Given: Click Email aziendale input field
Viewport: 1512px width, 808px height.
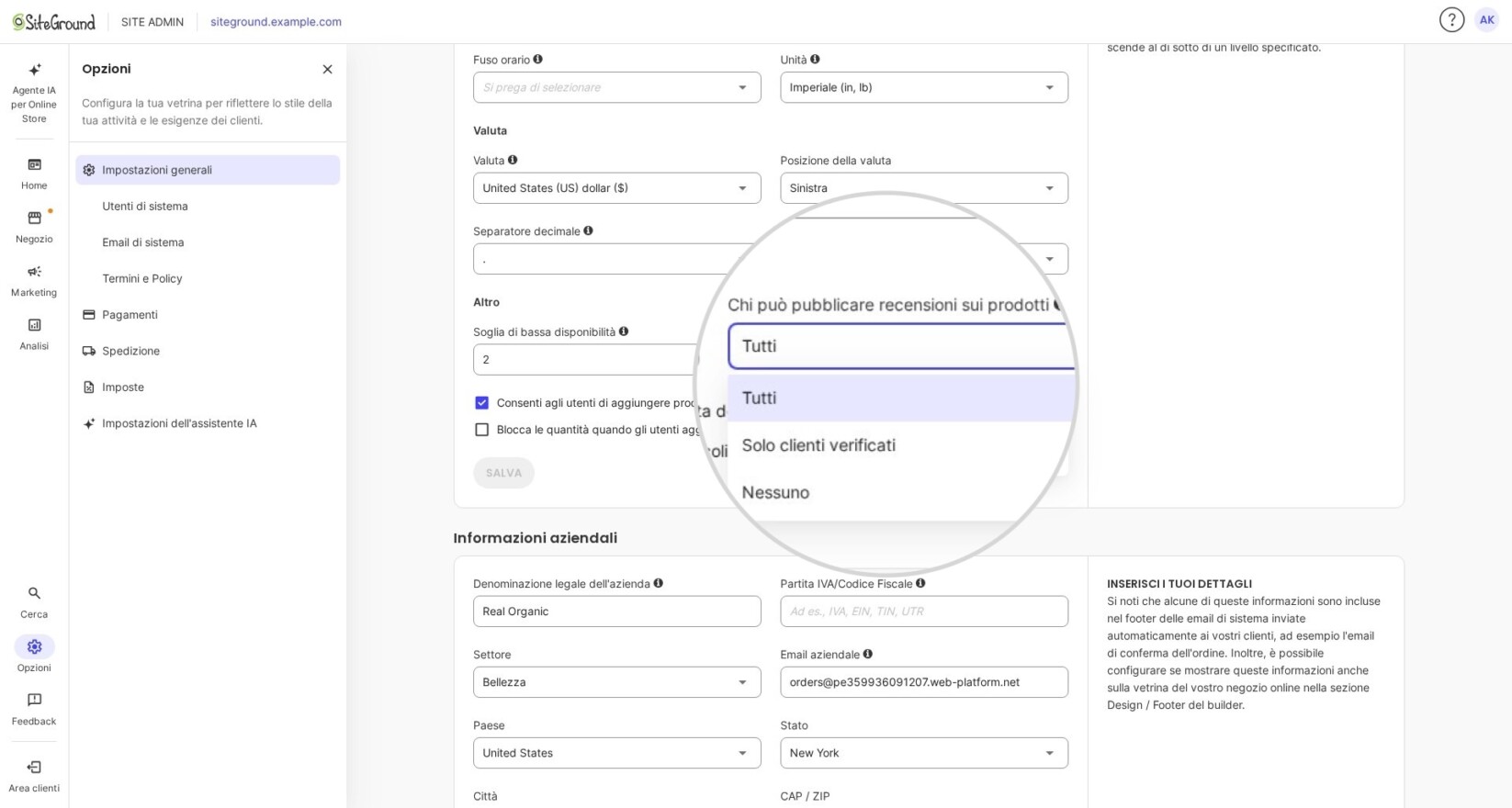Looking at the screenshot, I should (x=924, y=682).
